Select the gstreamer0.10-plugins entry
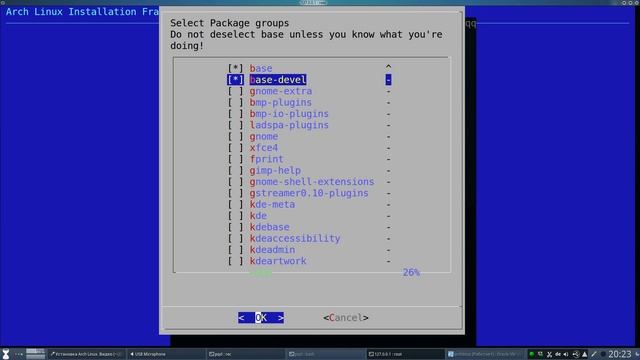This screenshot has height=360, width=640. click(309, 193)
